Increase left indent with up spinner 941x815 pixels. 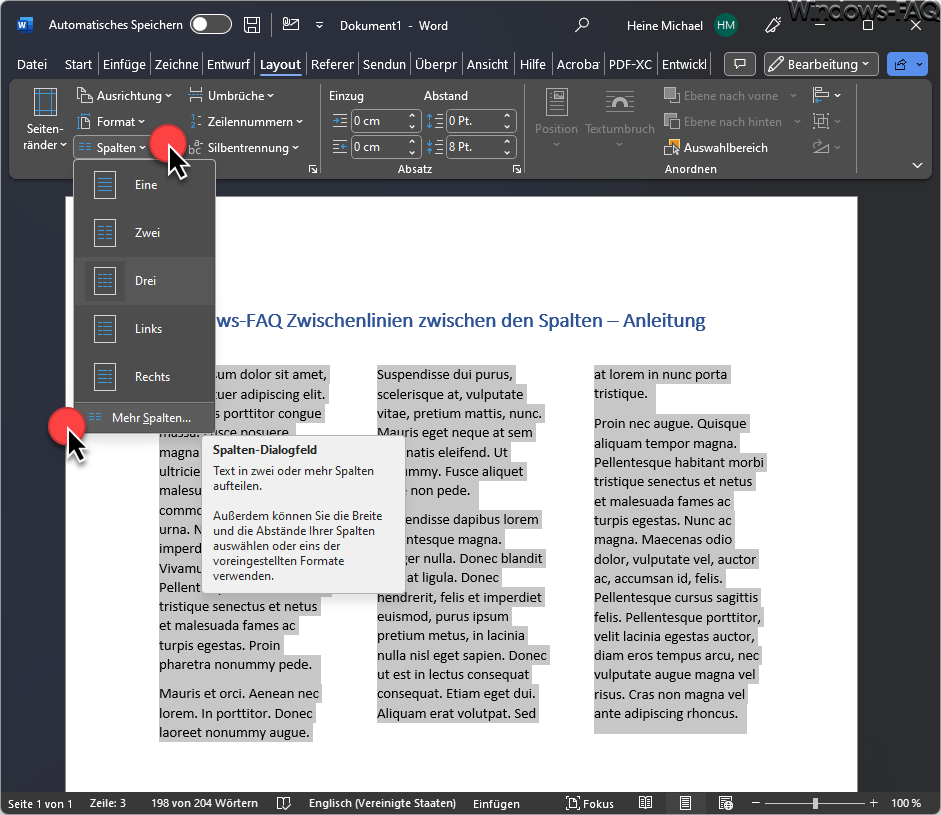coord(412,115)
